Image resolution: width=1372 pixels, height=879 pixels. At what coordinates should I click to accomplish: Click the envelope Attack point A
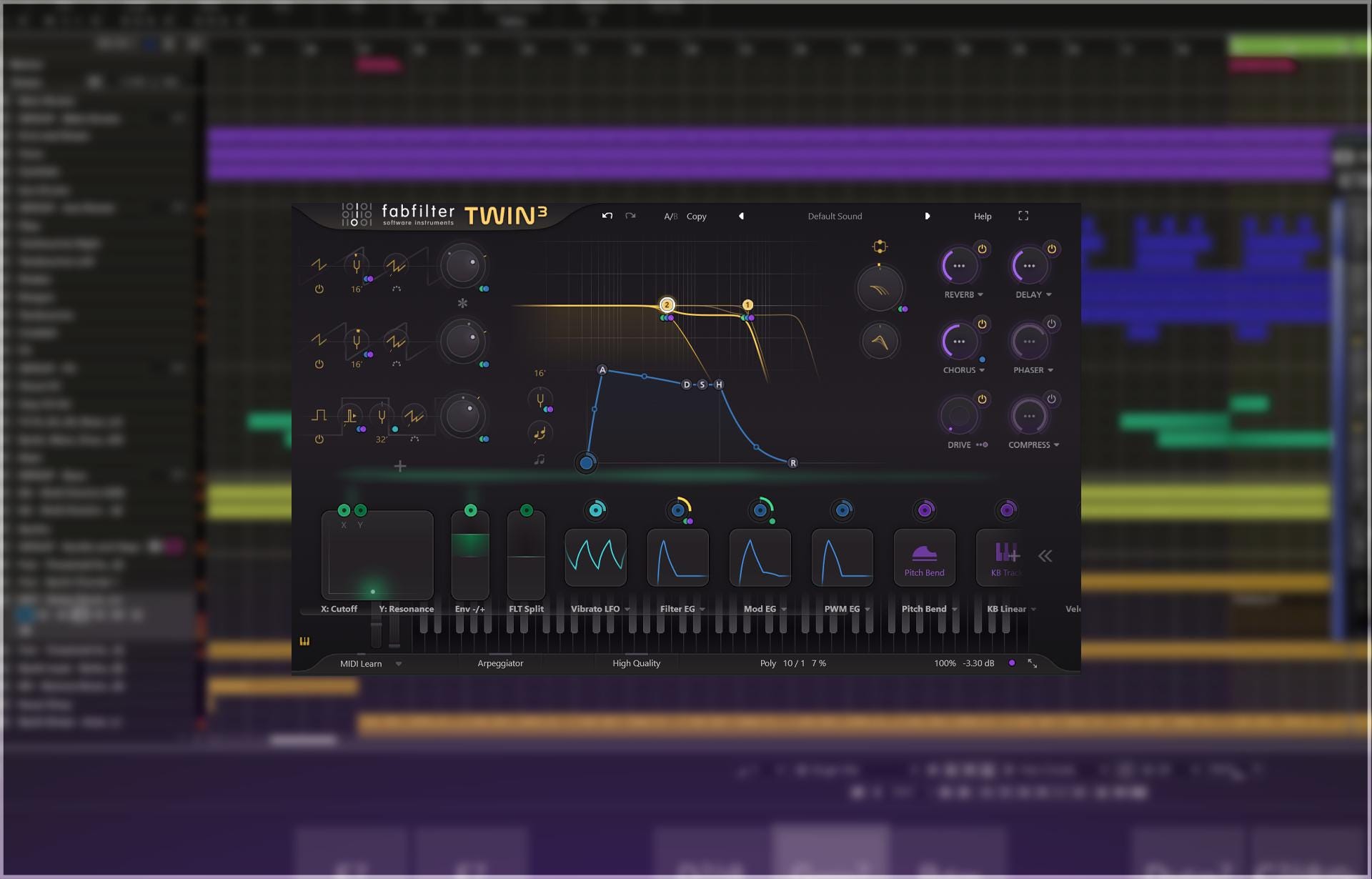click(602, 370)
